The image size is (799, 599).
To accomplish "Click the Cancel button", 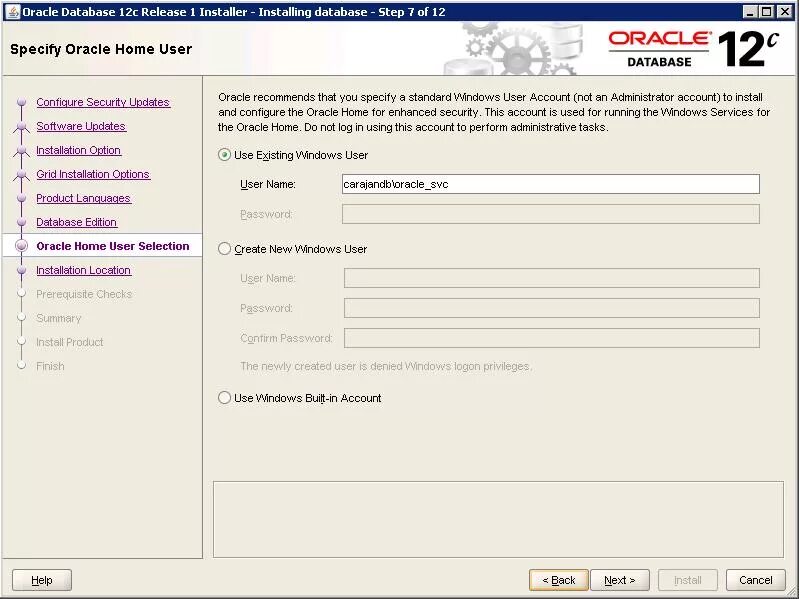I will [x=756, y=580].
